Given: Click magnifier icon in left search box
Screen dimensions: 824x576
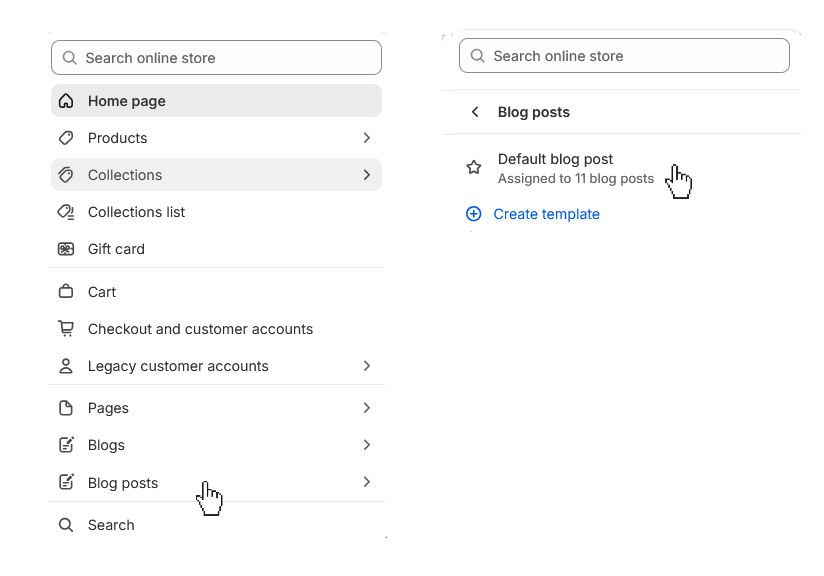Looking at the screenshot, I should click(x=69, y=57).
